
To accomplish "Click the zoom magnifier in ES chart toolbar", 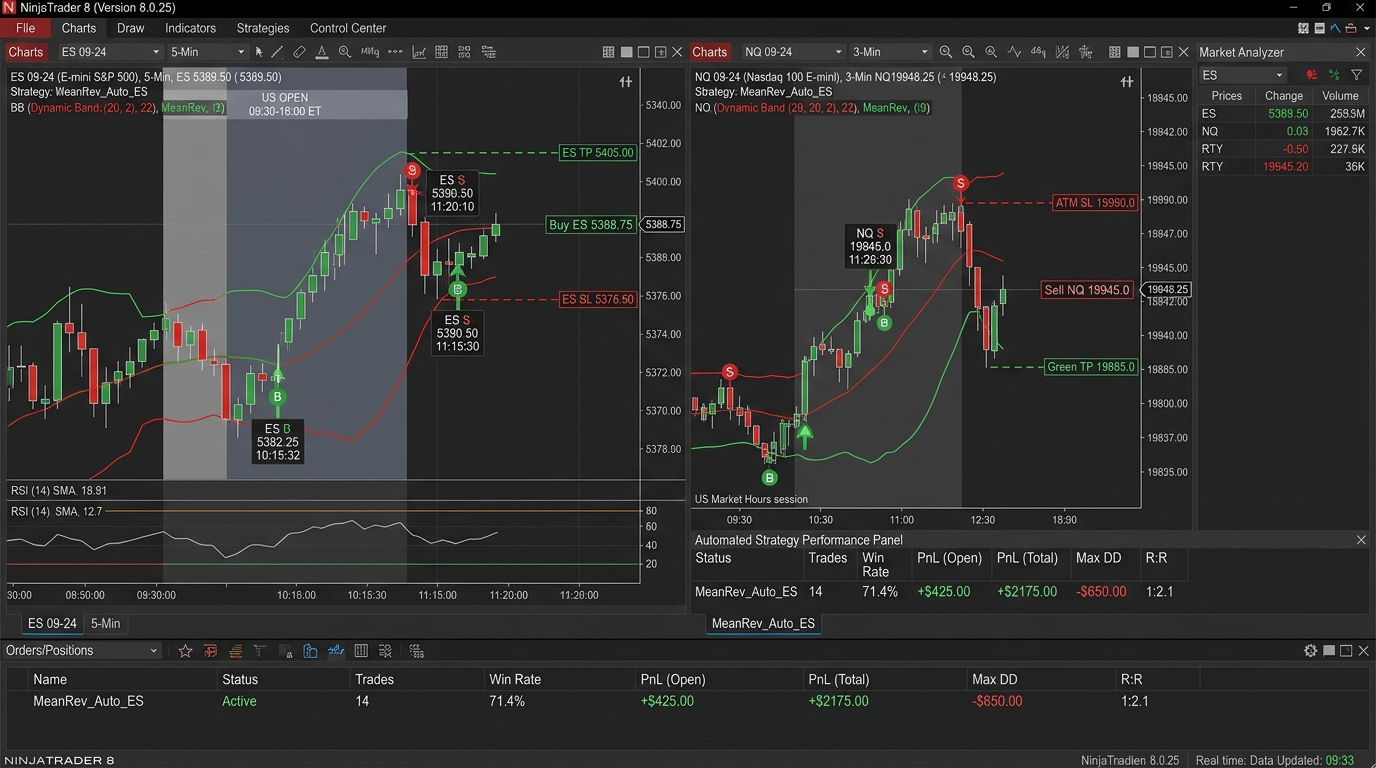I will pyautogui.click(x=345, y=52).
